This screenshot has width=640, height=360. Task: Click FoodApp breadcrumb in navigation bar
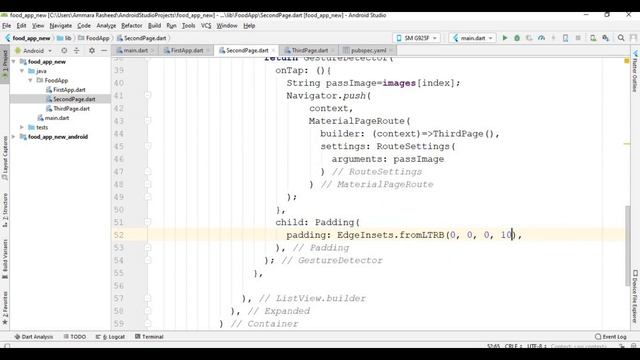pos(94,38)
